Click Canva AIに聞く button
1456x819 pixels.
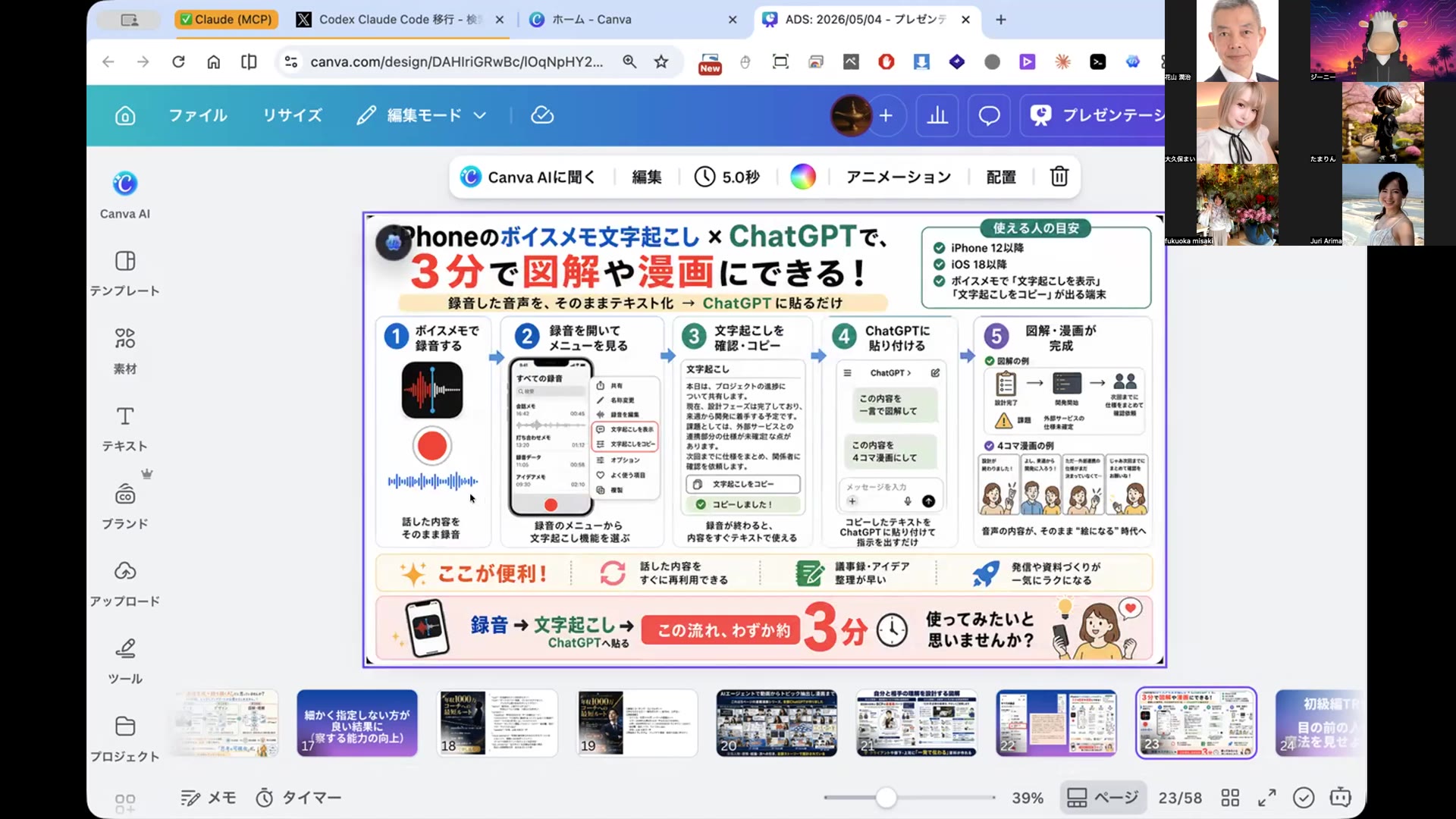528,177
